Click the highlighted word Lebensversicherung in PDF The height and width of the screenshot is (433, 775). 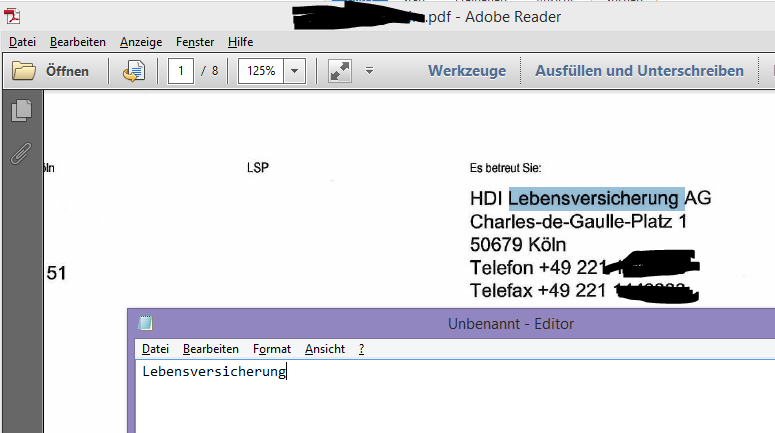(x=593, y=198)
